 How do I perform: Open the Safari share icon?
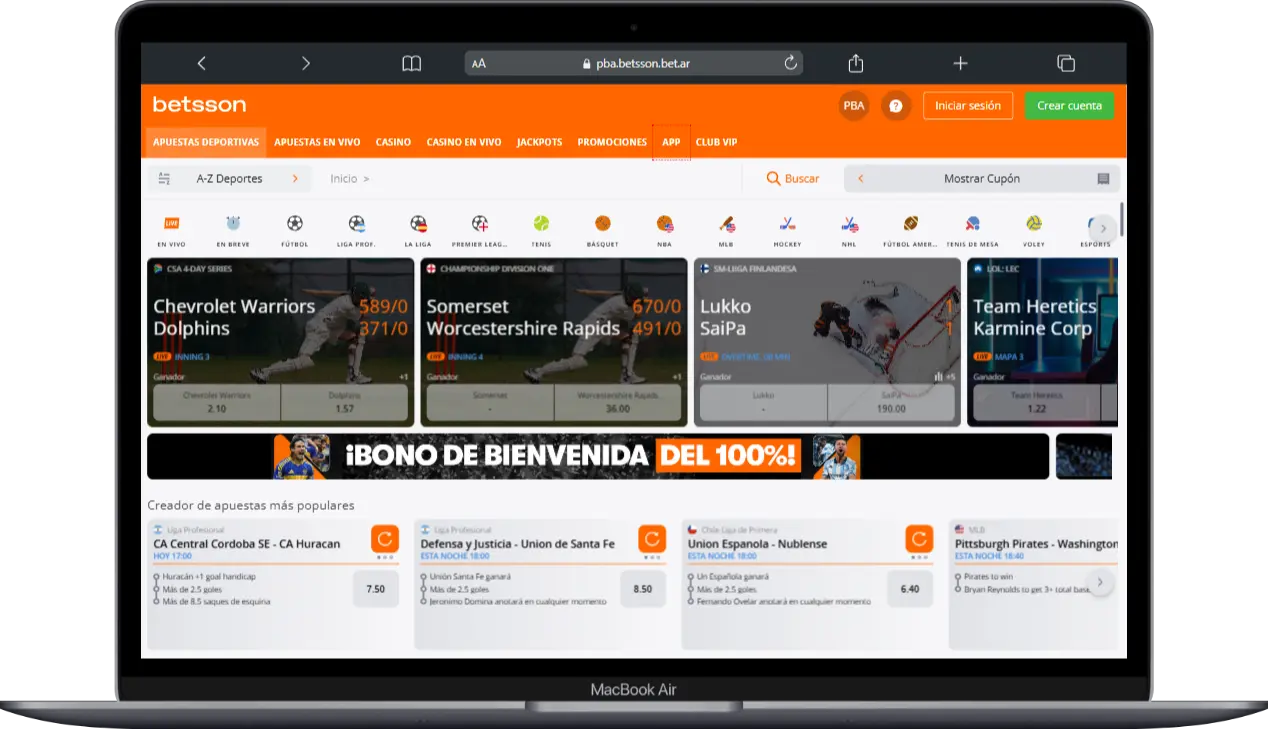tap(856, 63)
